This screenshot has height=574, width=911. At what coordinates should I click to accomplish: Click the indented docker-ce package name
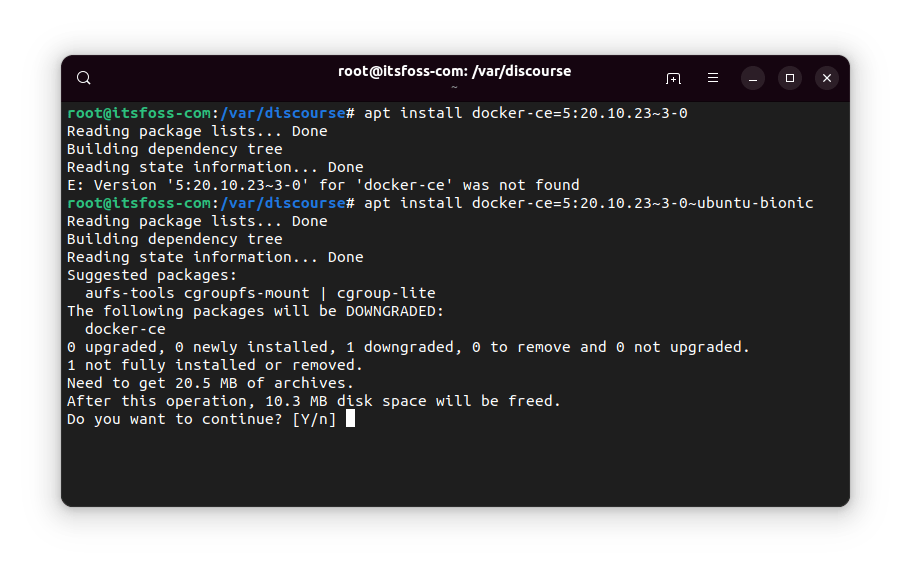click(x=125, y=329)
